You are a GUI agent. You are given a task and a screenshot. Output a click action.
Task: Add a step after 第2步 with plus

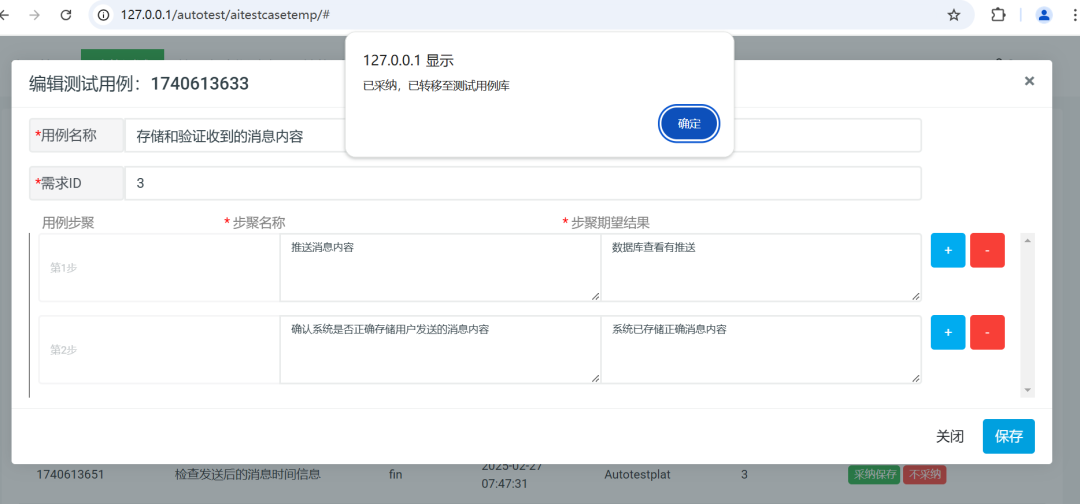tap(948, 333)
